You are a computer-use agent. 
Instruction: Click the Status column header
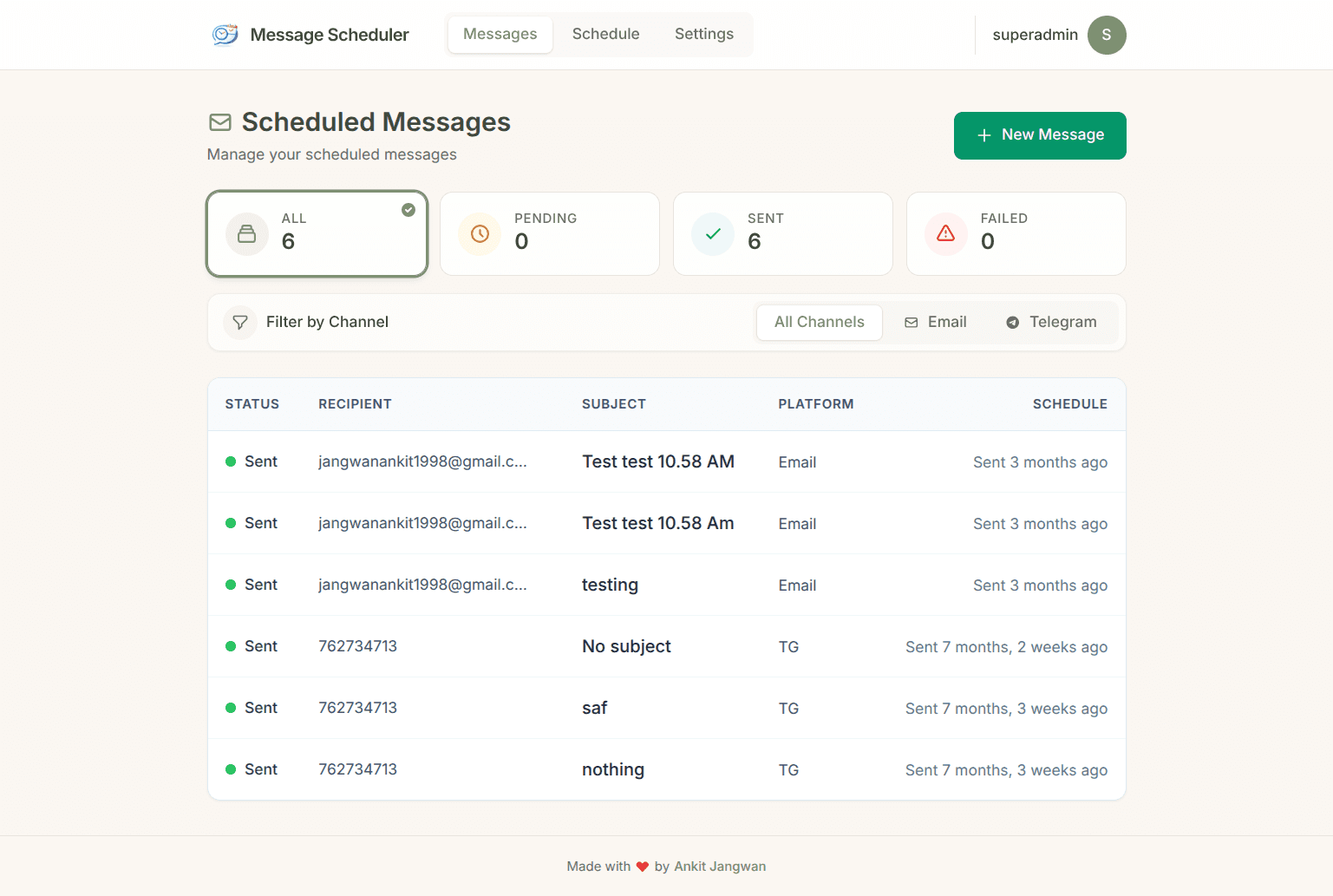[252, 404]
